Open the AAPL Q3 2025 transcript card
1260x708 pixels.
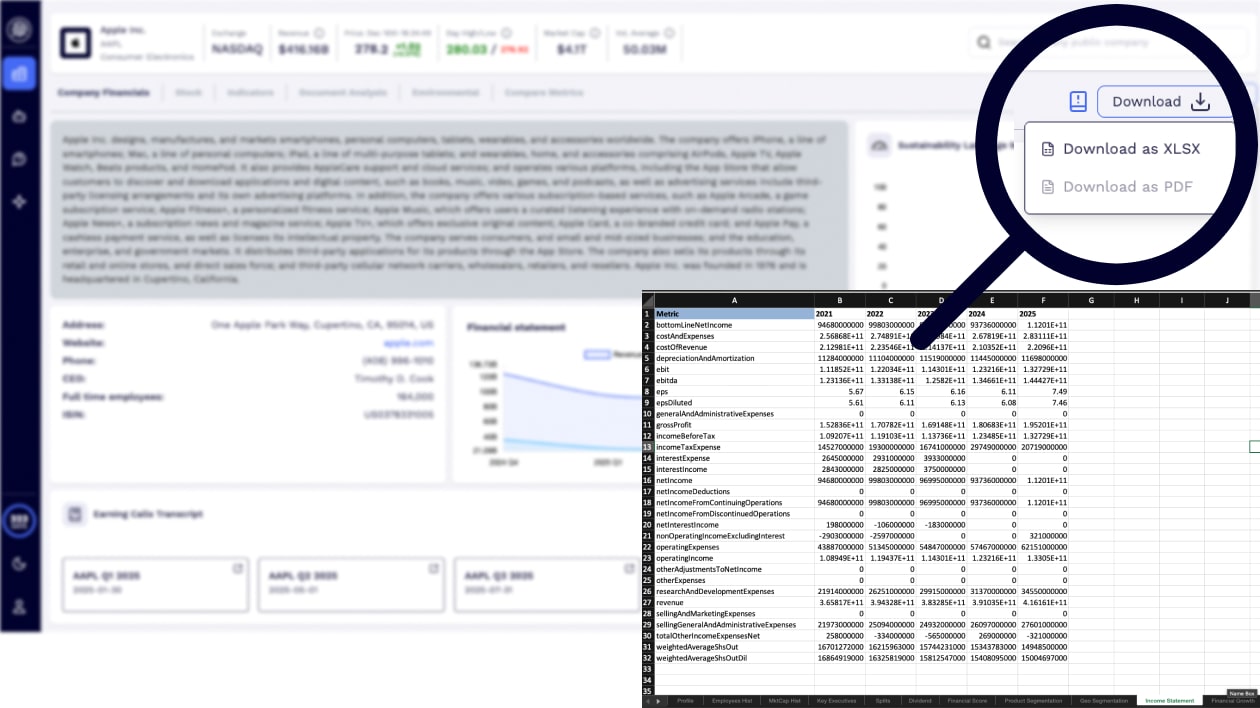tap(546, 584)
